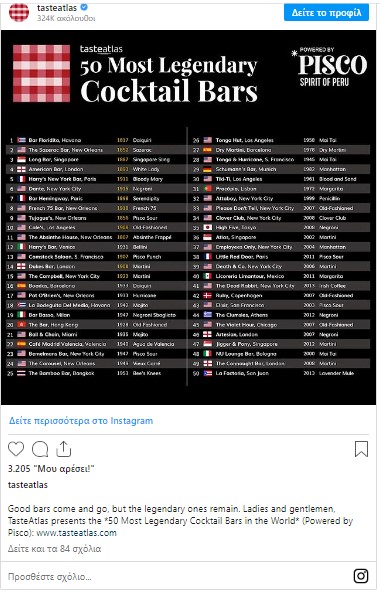Click the '3.205 Μου αρέσει!' likes count

51,469
